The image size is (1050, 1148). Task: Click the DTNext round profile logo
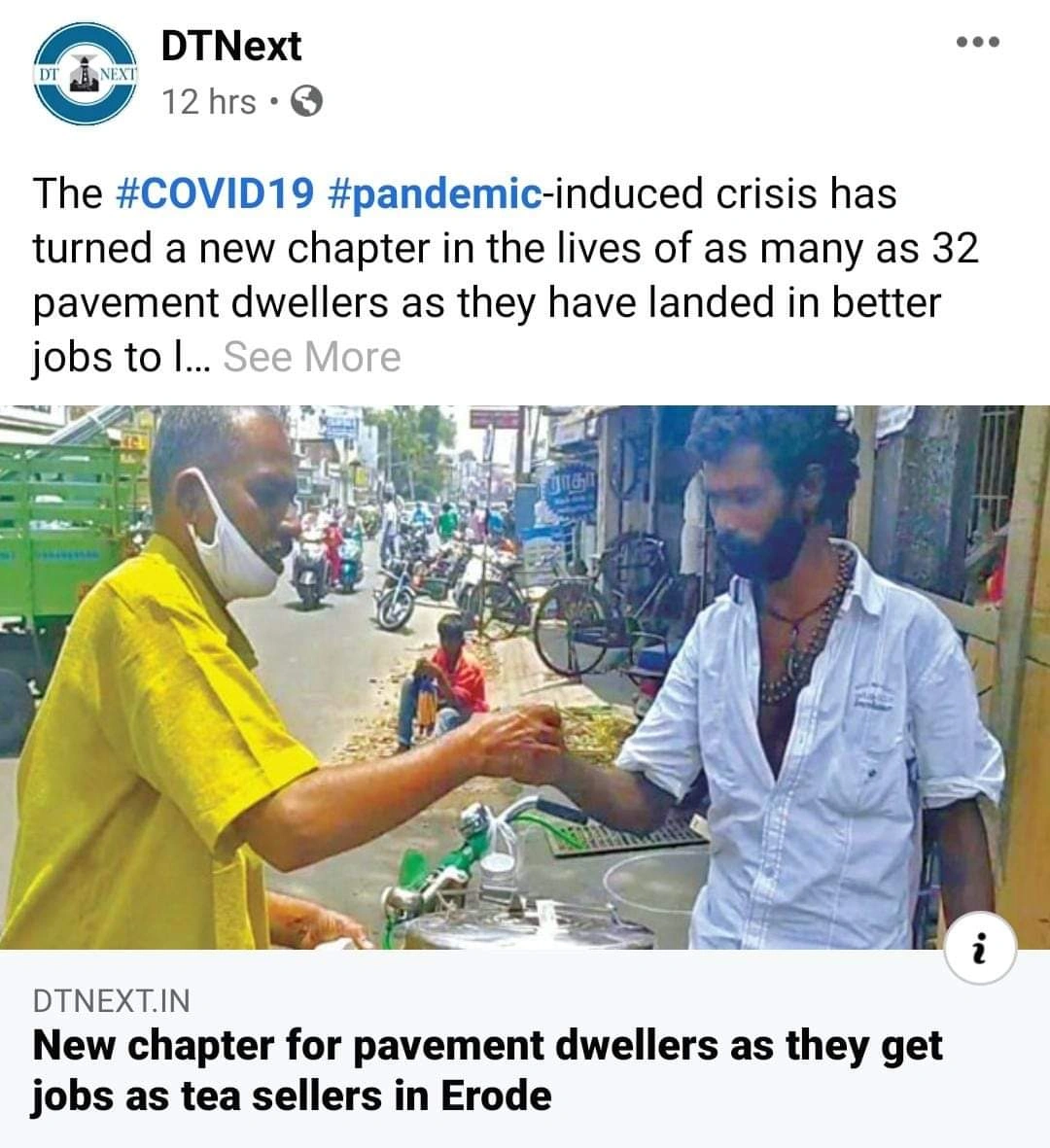point(86,74)
